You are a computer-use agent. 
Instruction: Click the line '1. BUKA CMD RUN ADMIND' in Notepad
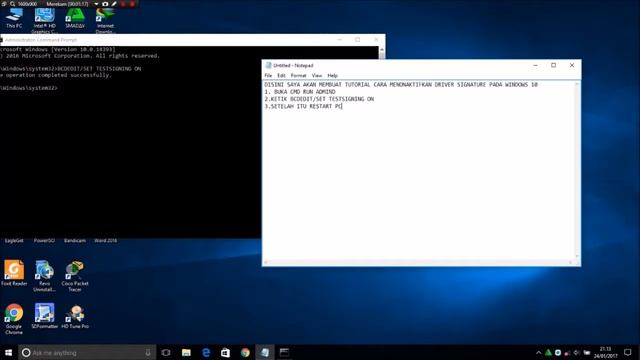[x=300, y=92]
